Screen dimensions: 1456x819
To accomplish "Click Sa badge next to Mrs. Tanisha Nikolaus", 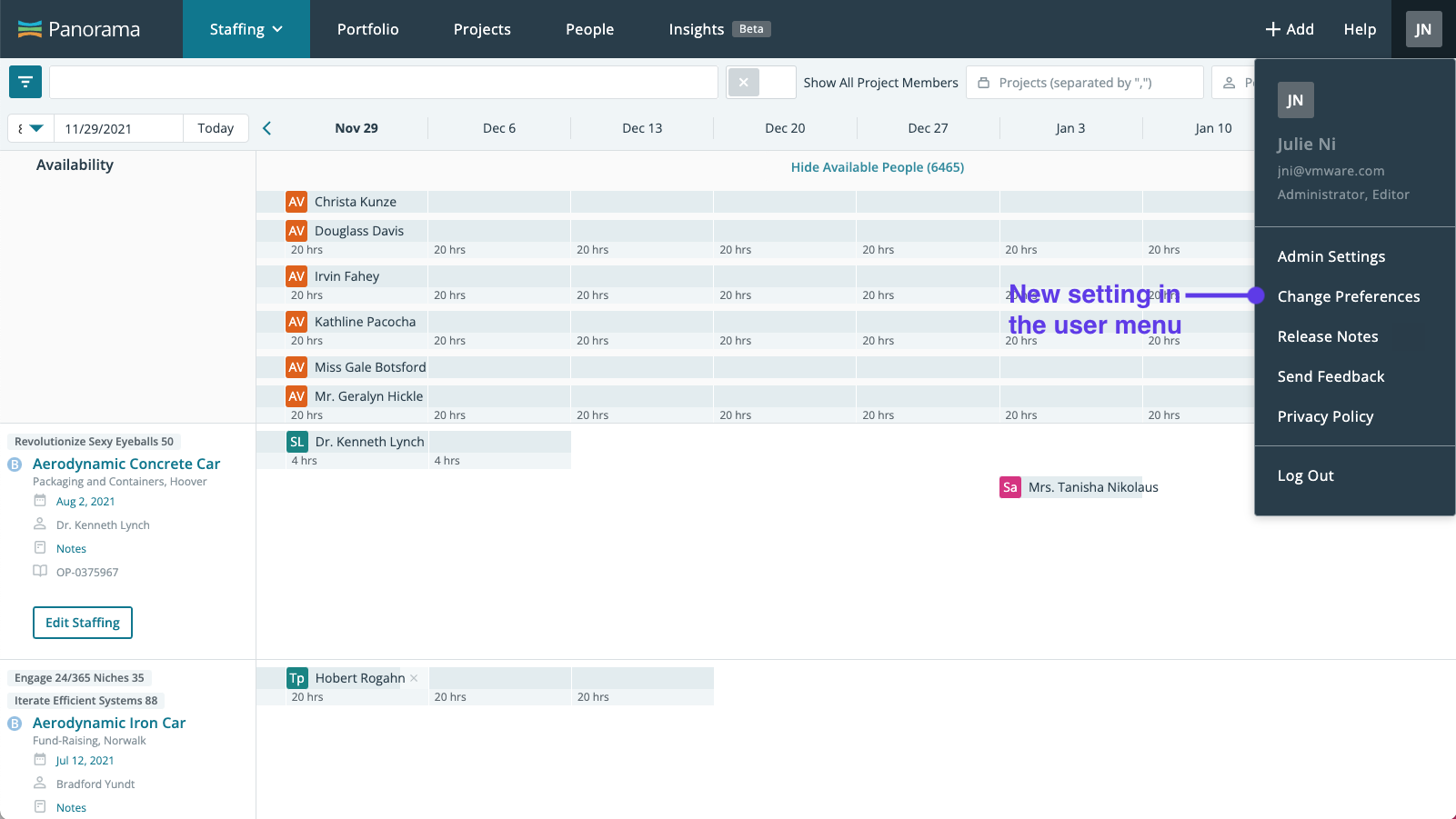I will (x=1010, y=487).
